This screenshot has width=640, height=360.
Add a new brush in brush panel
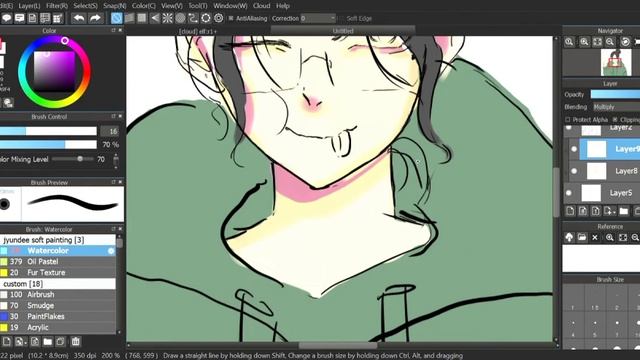coord(7,341)
